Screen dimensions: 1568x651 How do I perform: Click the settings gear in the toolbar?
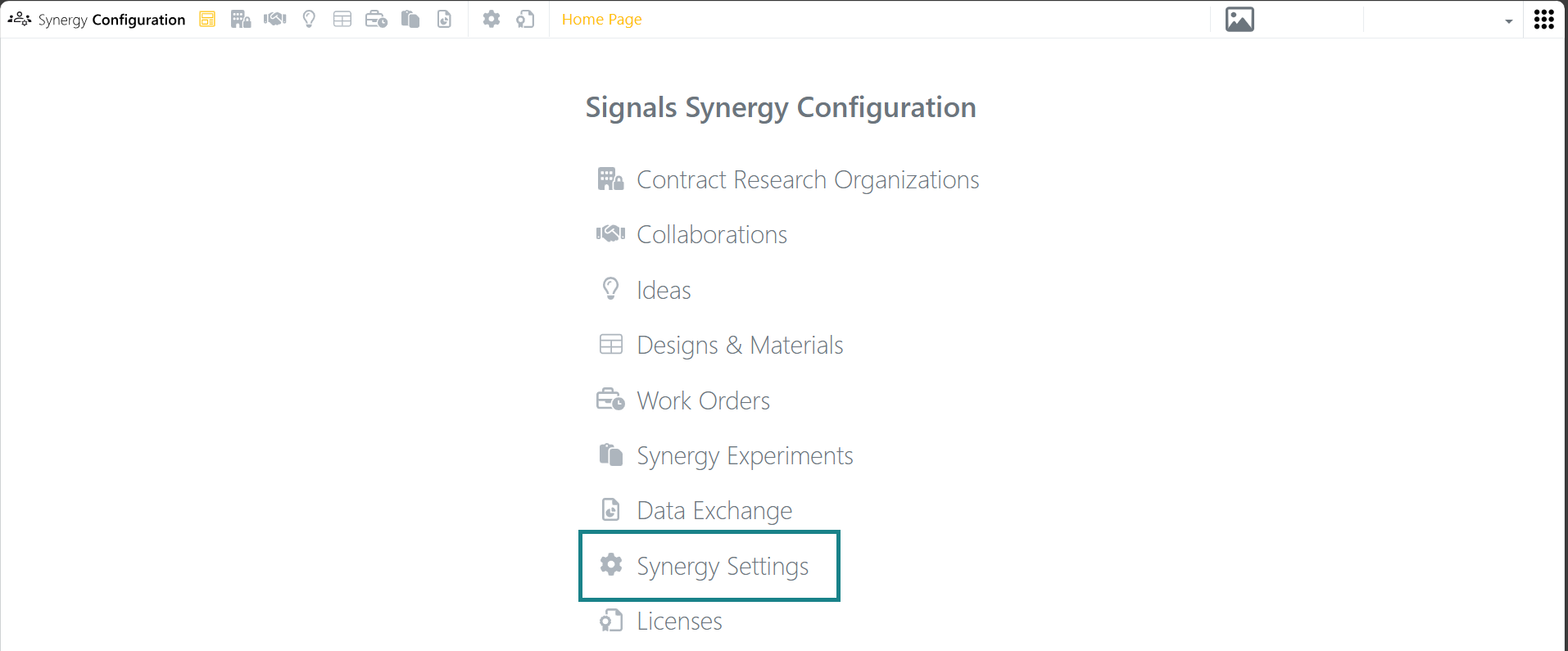(x=492, y=19)
